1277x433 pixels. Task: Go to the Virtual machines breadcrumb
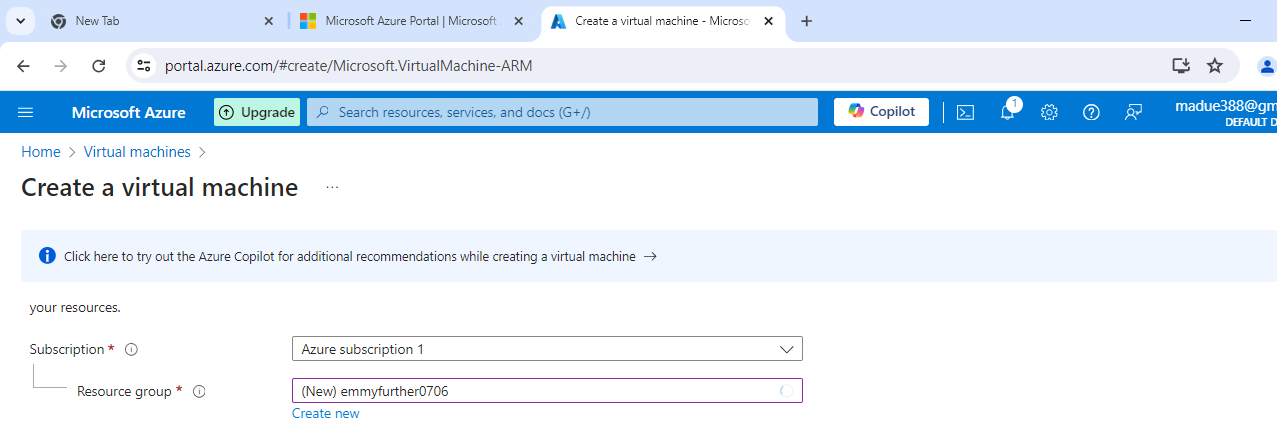(x=137, y=152)
